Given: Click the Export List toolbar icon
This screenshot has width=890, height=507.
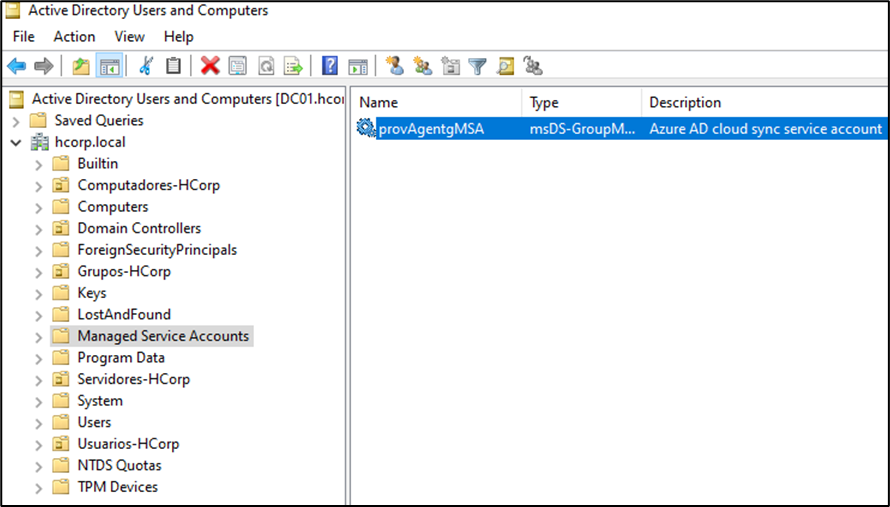Looking at the screenshot, I should coord(293,66).
